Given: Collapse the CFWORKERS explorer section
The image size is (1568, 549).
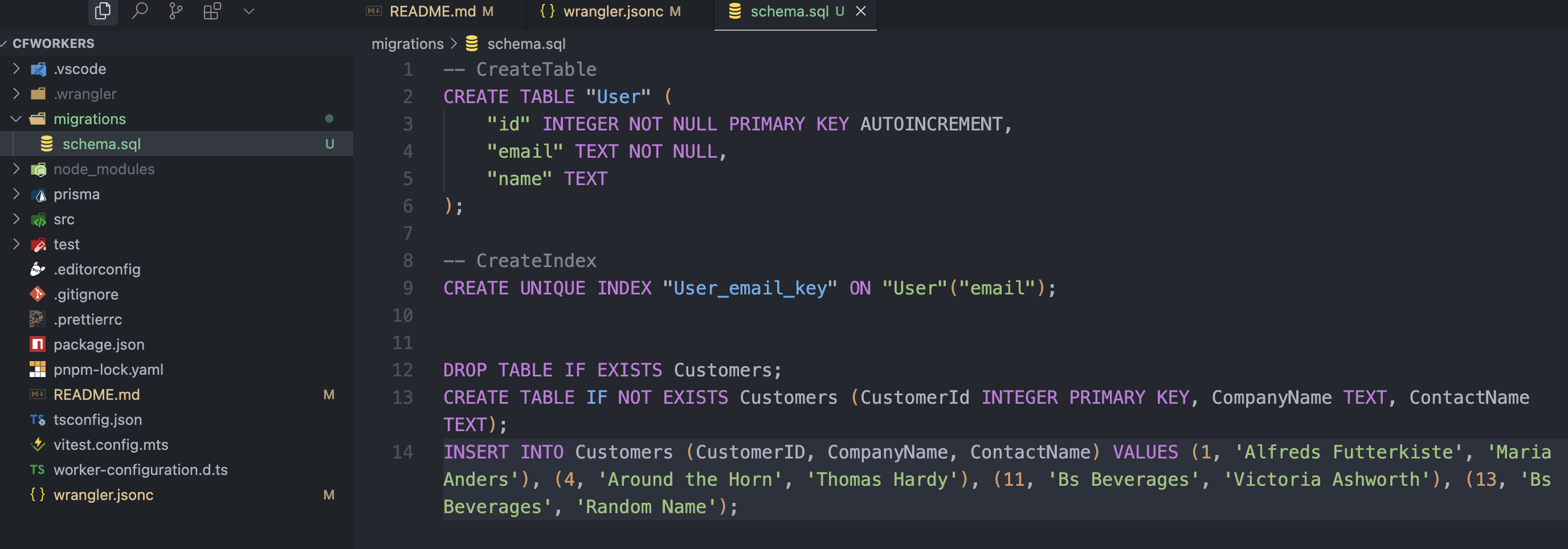Looking at the screenshot, I should (54, 43).
